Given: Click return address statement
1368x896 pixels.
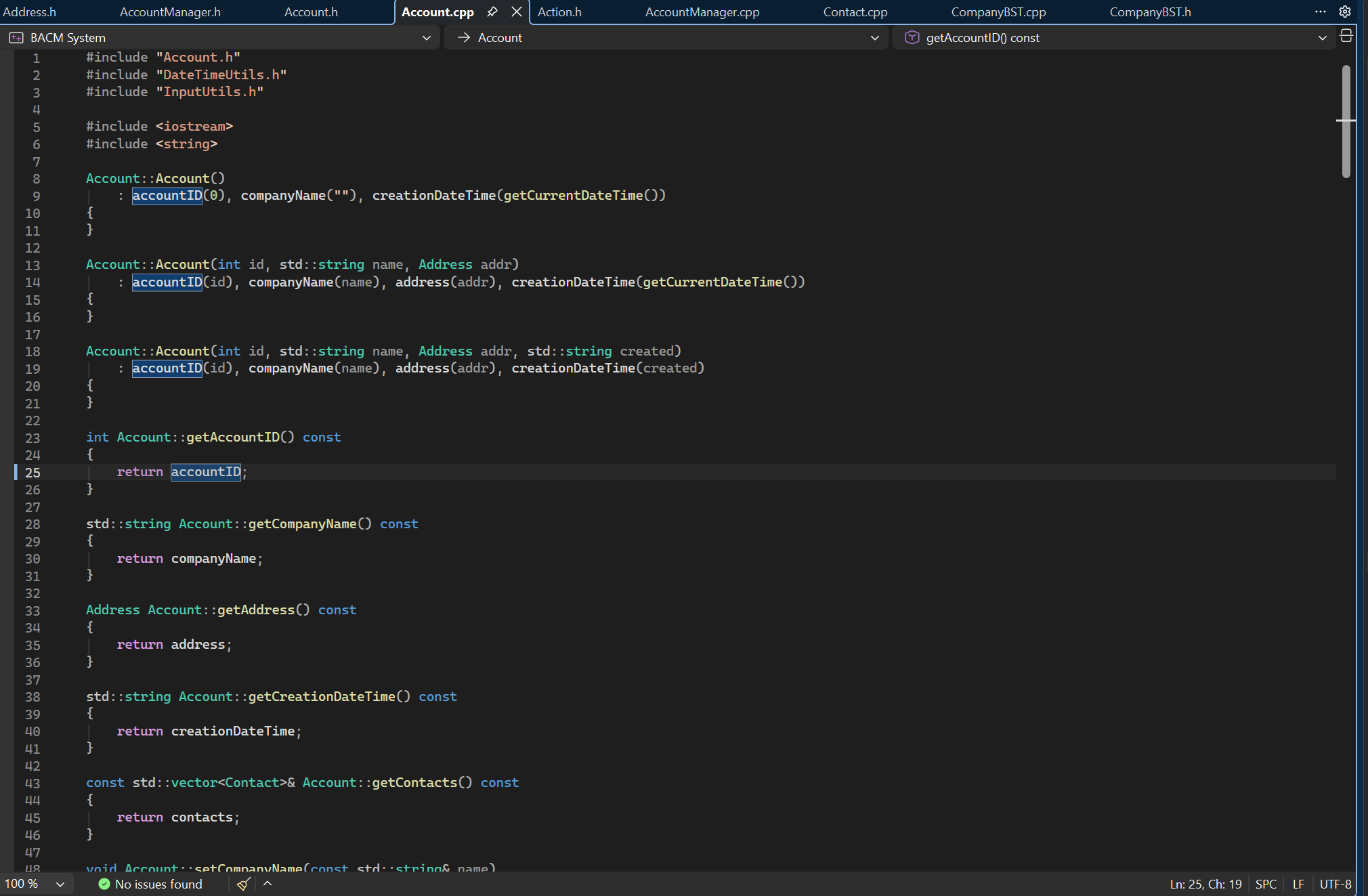Looking at the screenshot, I should tap(174, 645).
